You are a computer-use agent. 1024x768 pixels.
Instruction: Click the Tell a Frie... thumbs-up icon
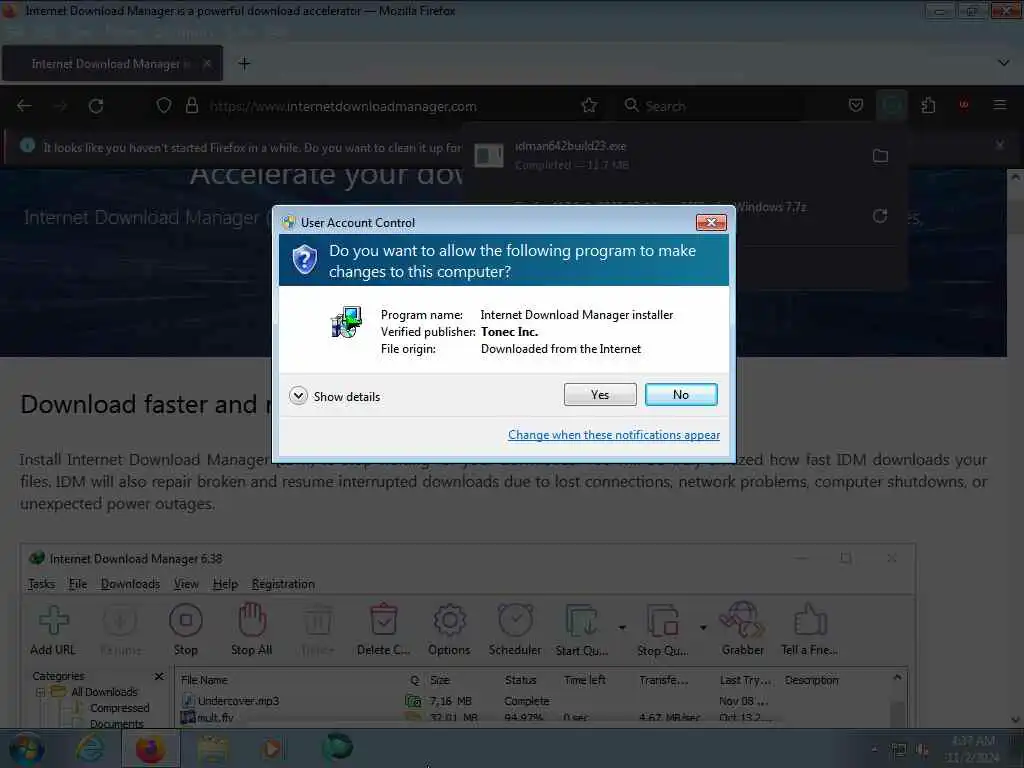click(810, 629)
